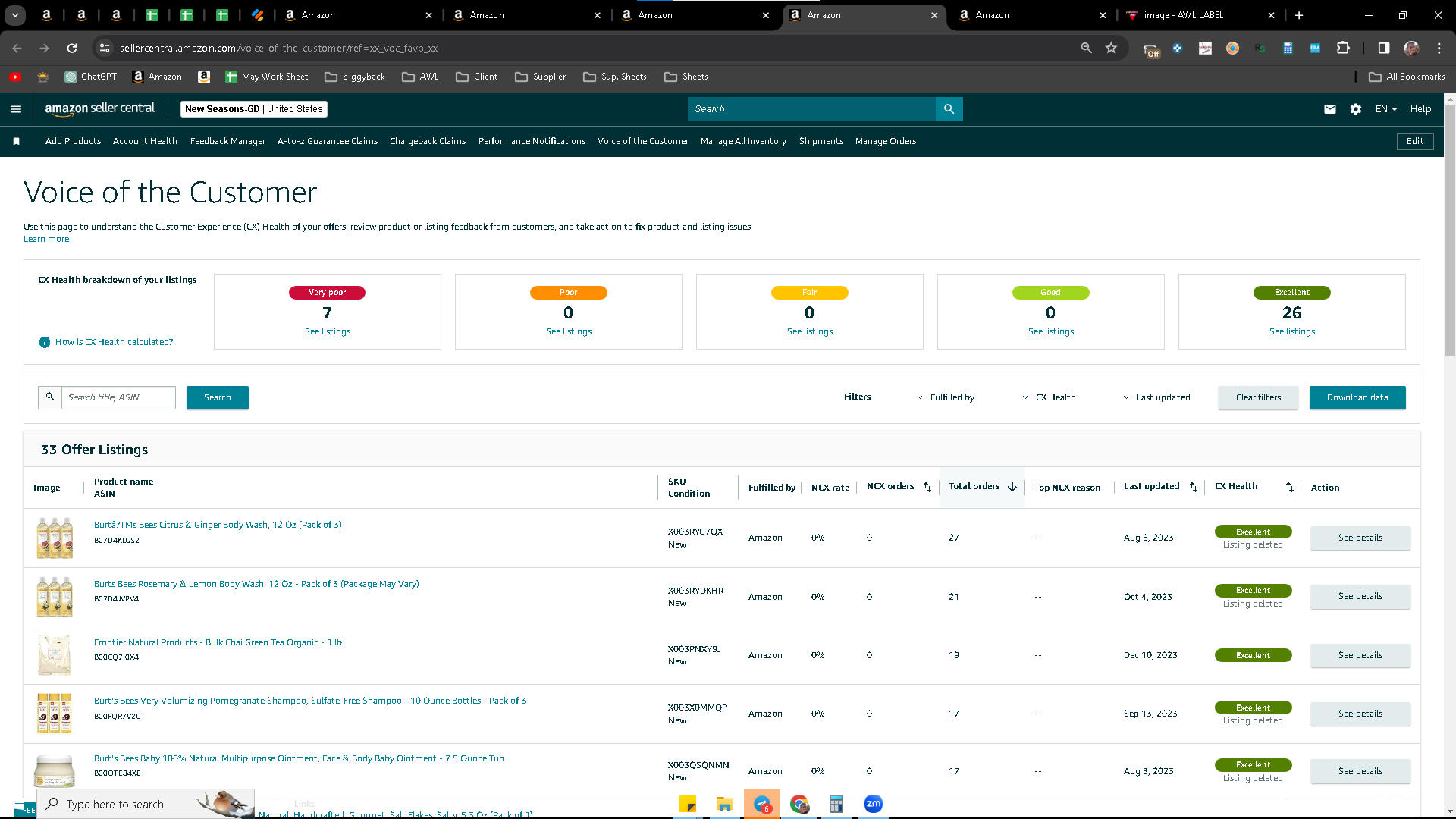Open Sticky Notes from the taskbar

(688, 804)
